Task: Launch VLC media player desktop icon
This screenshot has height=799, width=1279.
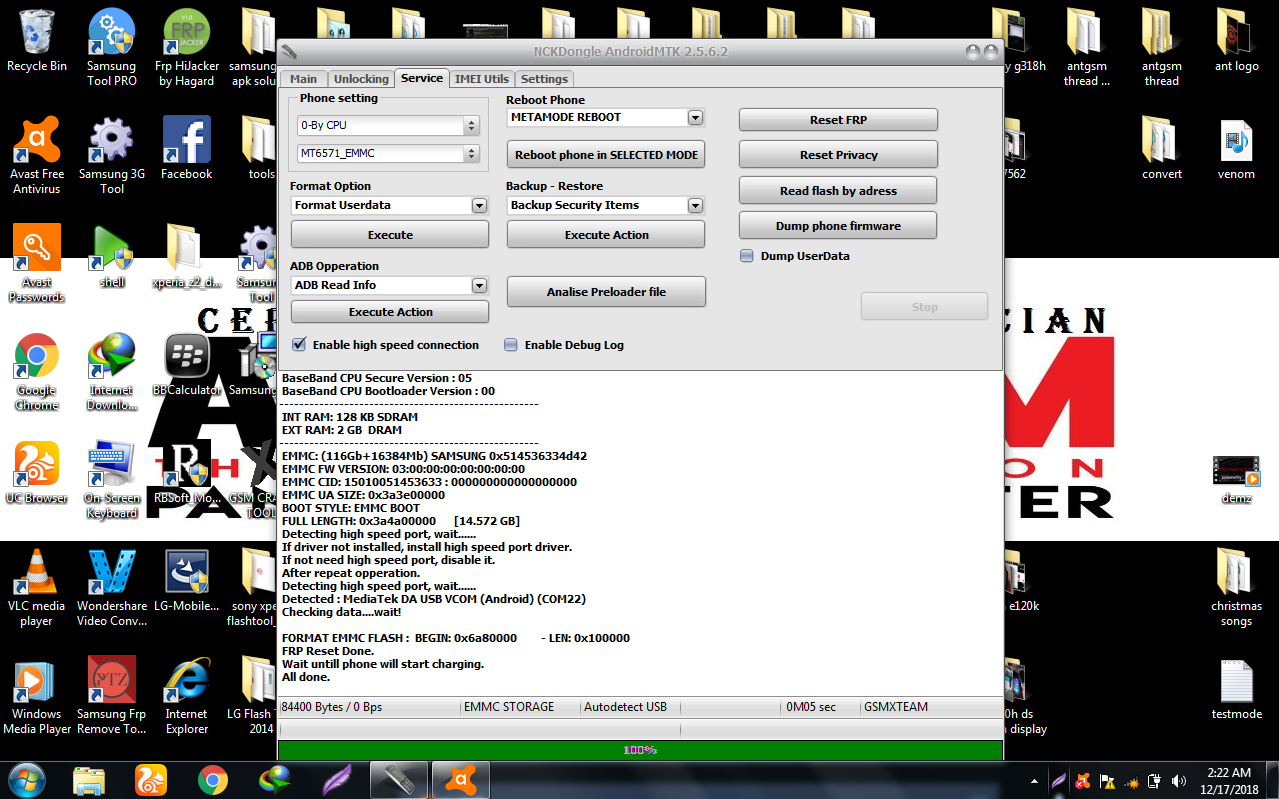Action: point(37,588)
